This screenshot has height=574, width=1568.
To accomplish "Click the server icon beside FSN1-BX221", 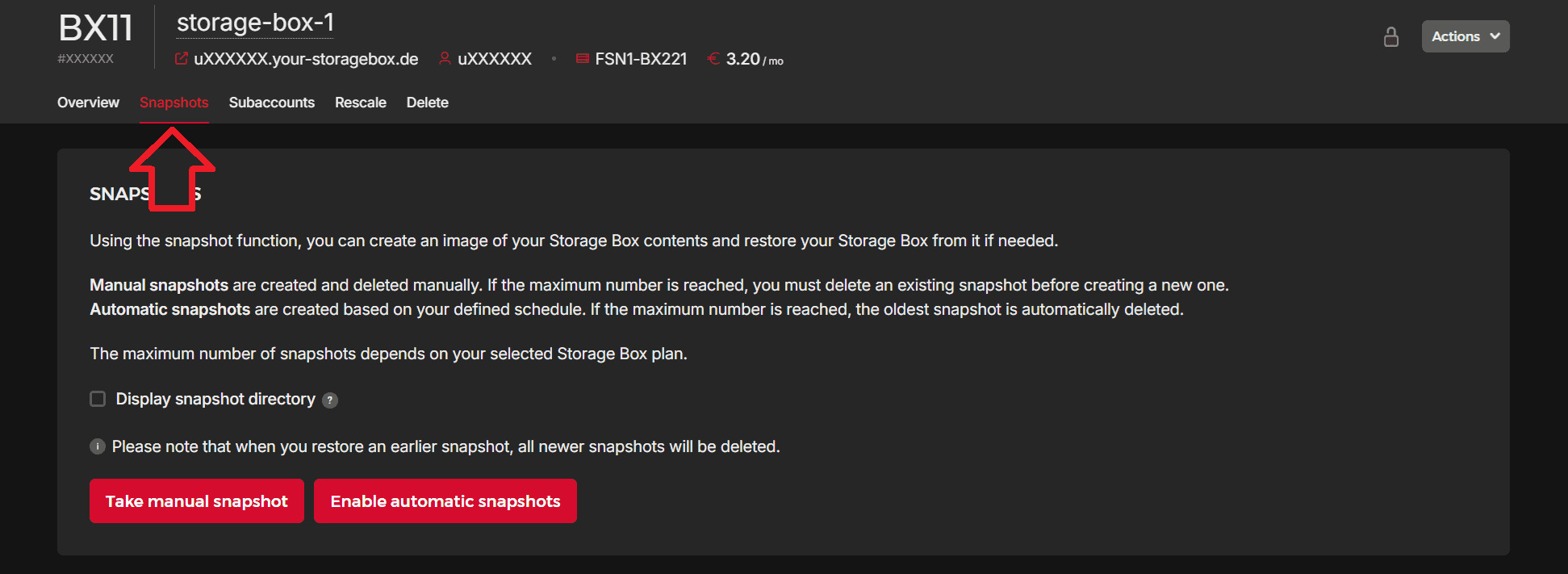I will pos(582,59).
